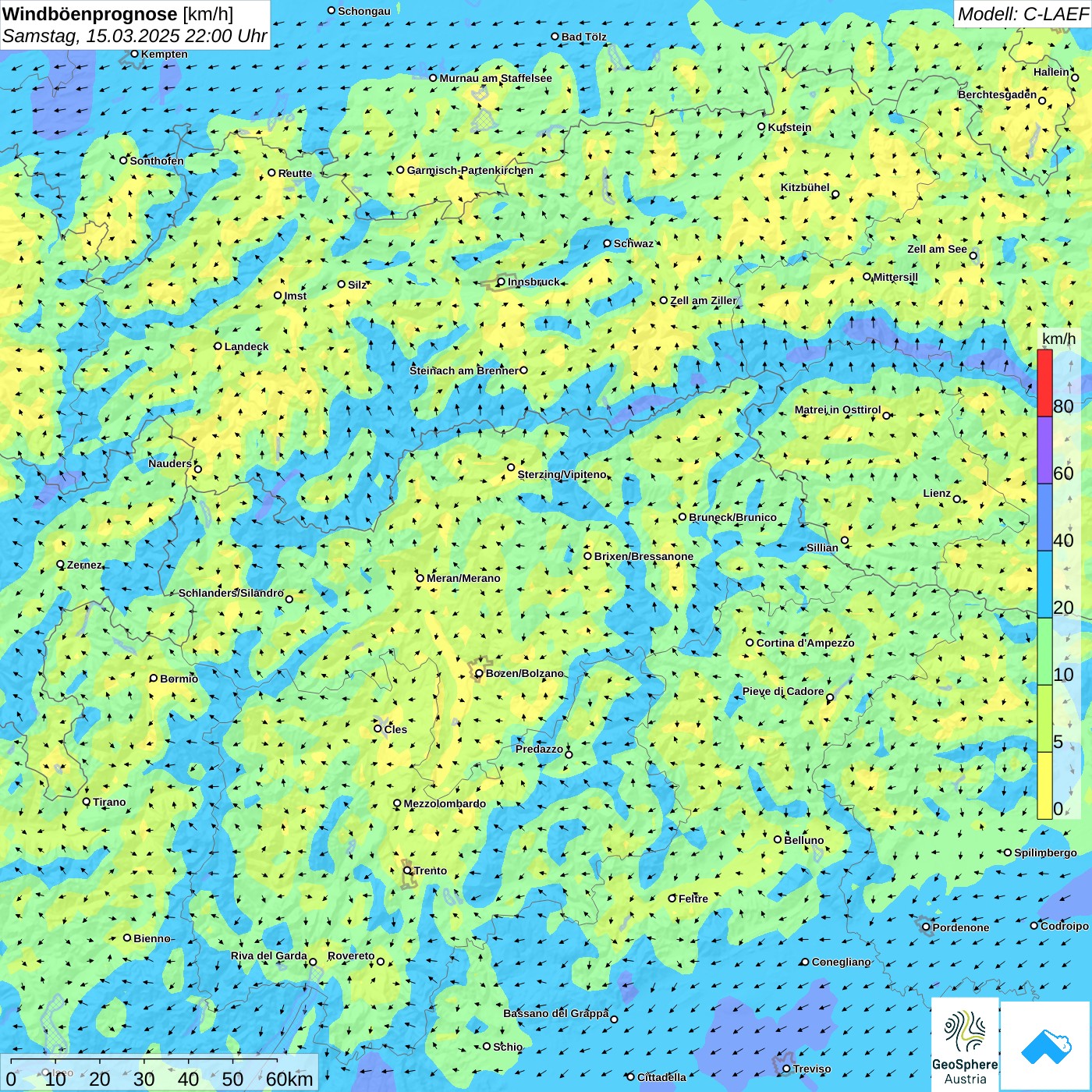Image resolution: width=1092 pixels, height=1092 pixels.
Task: Click the 'Zernez' label
Action: [x=84, y=565]
